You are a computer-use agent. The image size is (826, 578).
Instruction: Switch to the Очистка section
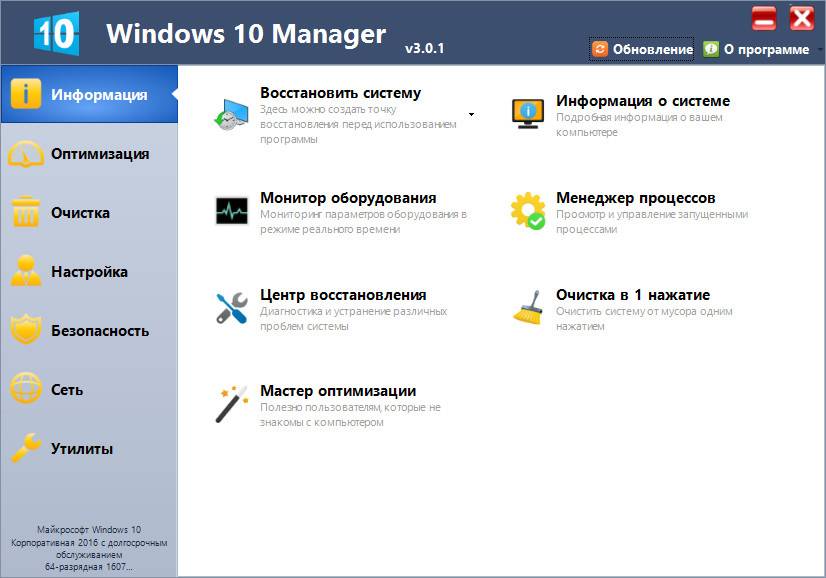[89, 212]
